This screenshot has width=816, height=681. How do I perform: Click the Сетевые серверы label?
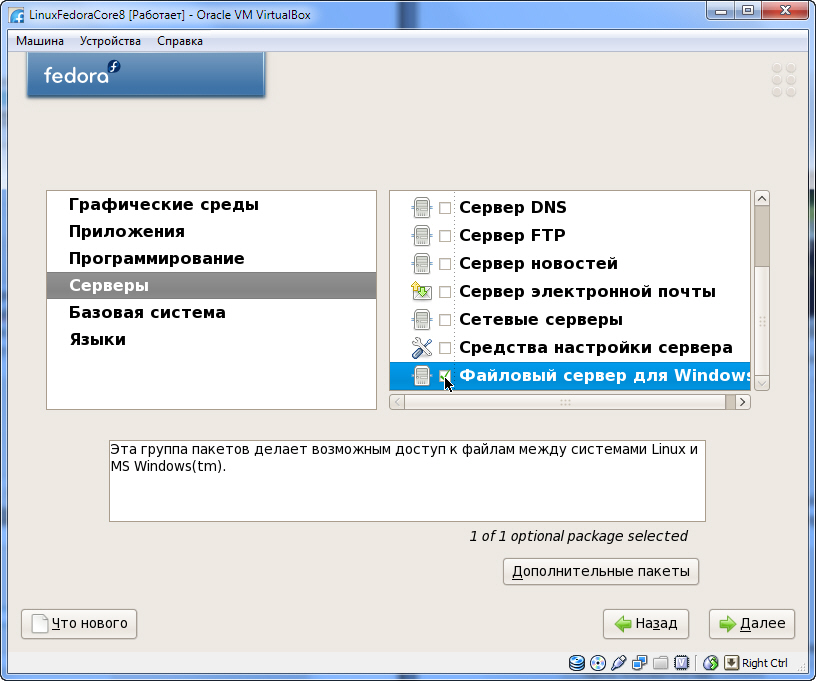[541, 320]
